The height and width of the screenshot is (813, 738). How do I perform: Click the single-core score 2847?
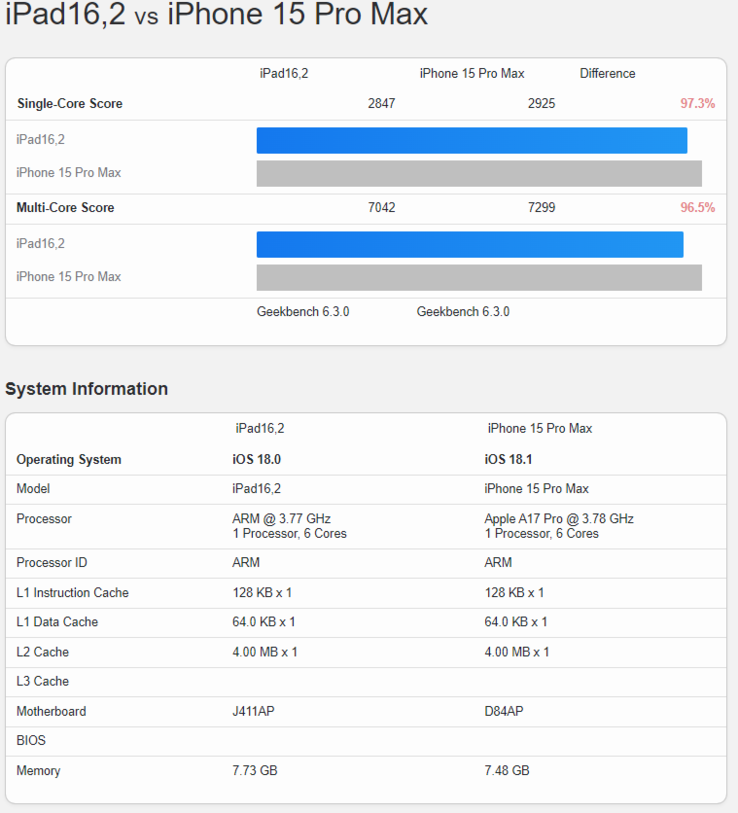pos(381,104)
